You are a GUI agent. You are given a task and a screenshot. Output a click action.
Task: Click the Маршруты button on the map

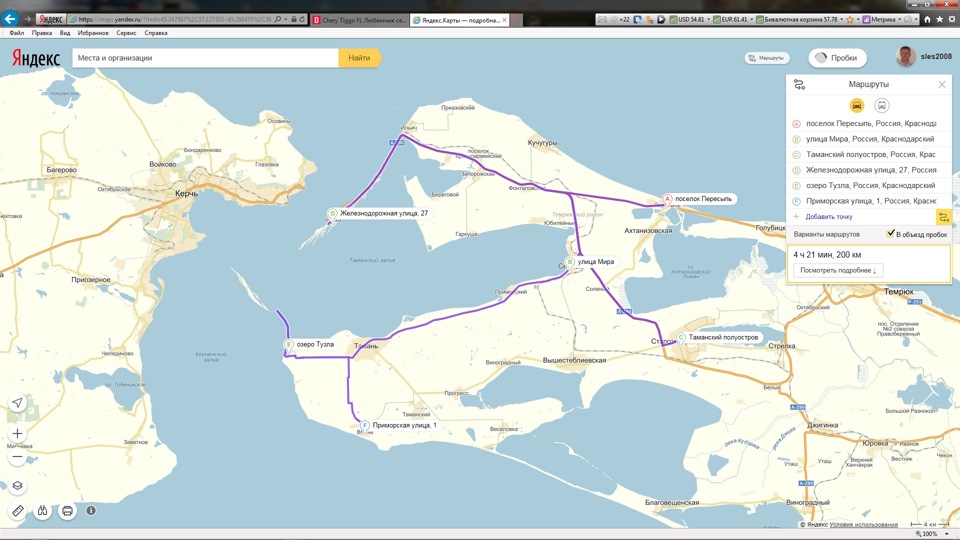point(767,58)
